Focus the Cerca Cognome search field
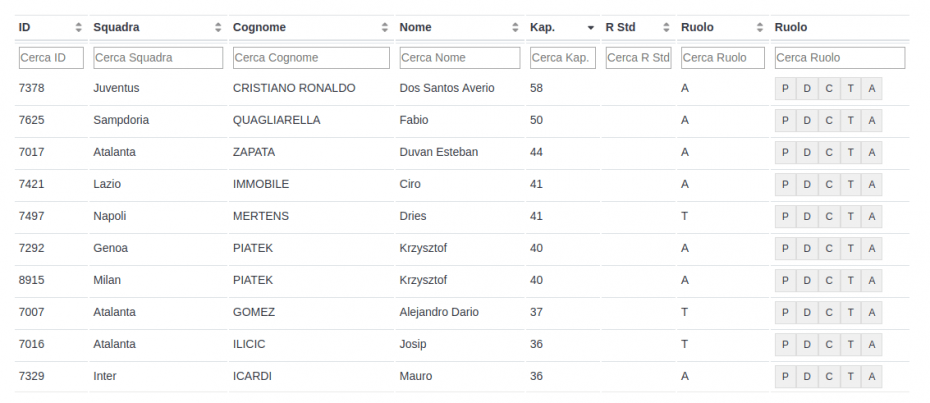 (x=311, y=58)
